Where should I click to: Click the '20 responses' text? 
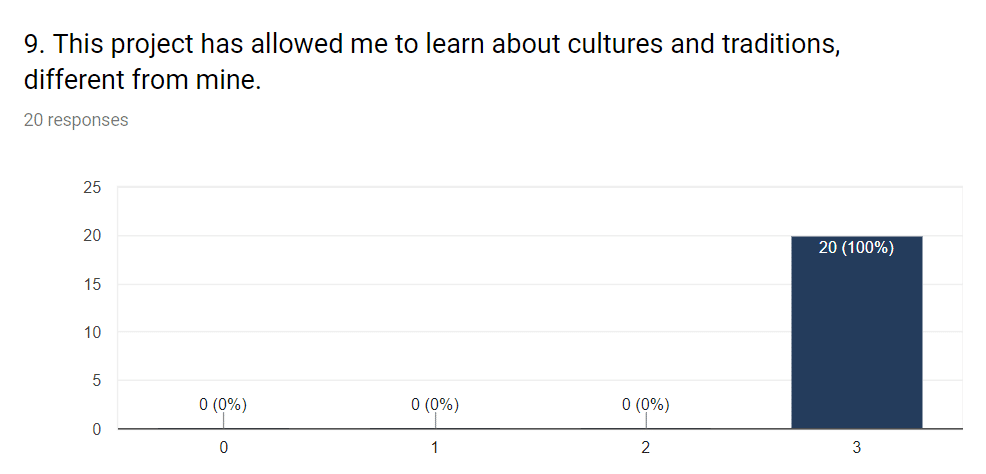coord(76,119)
